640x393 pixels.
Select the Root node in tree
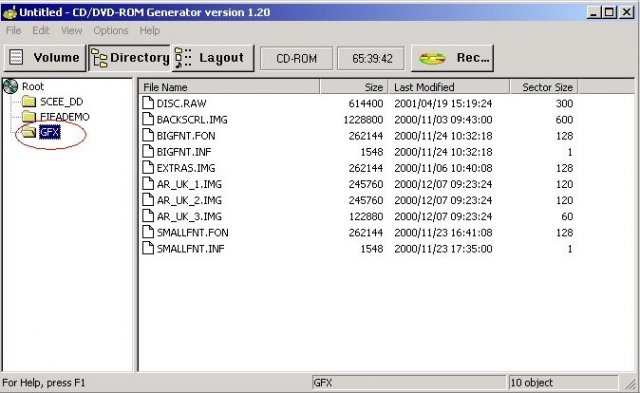pyautogui.click(x=33, y=87)
